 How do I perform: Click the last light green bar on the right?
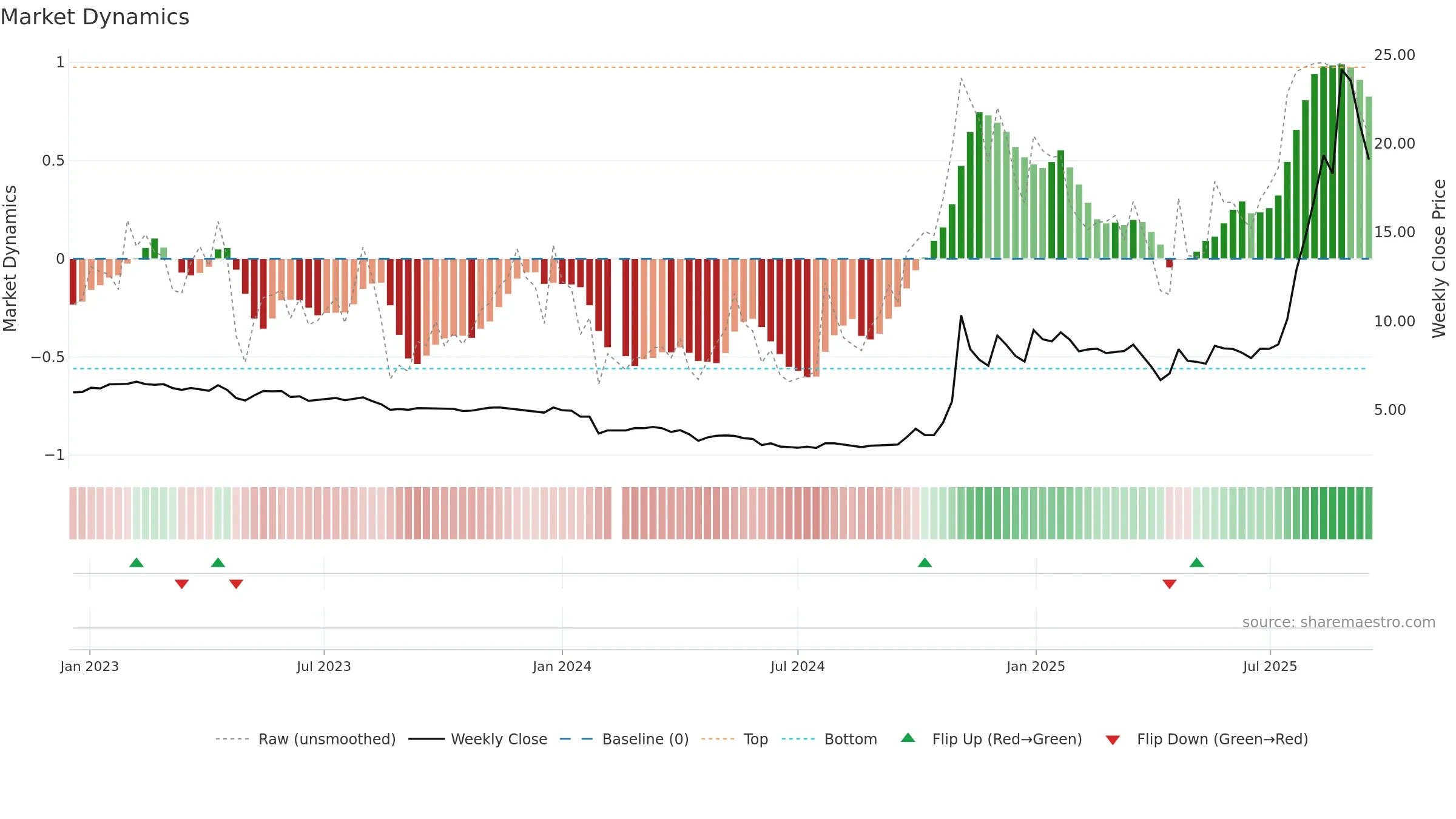click(x=1369, y=178)
